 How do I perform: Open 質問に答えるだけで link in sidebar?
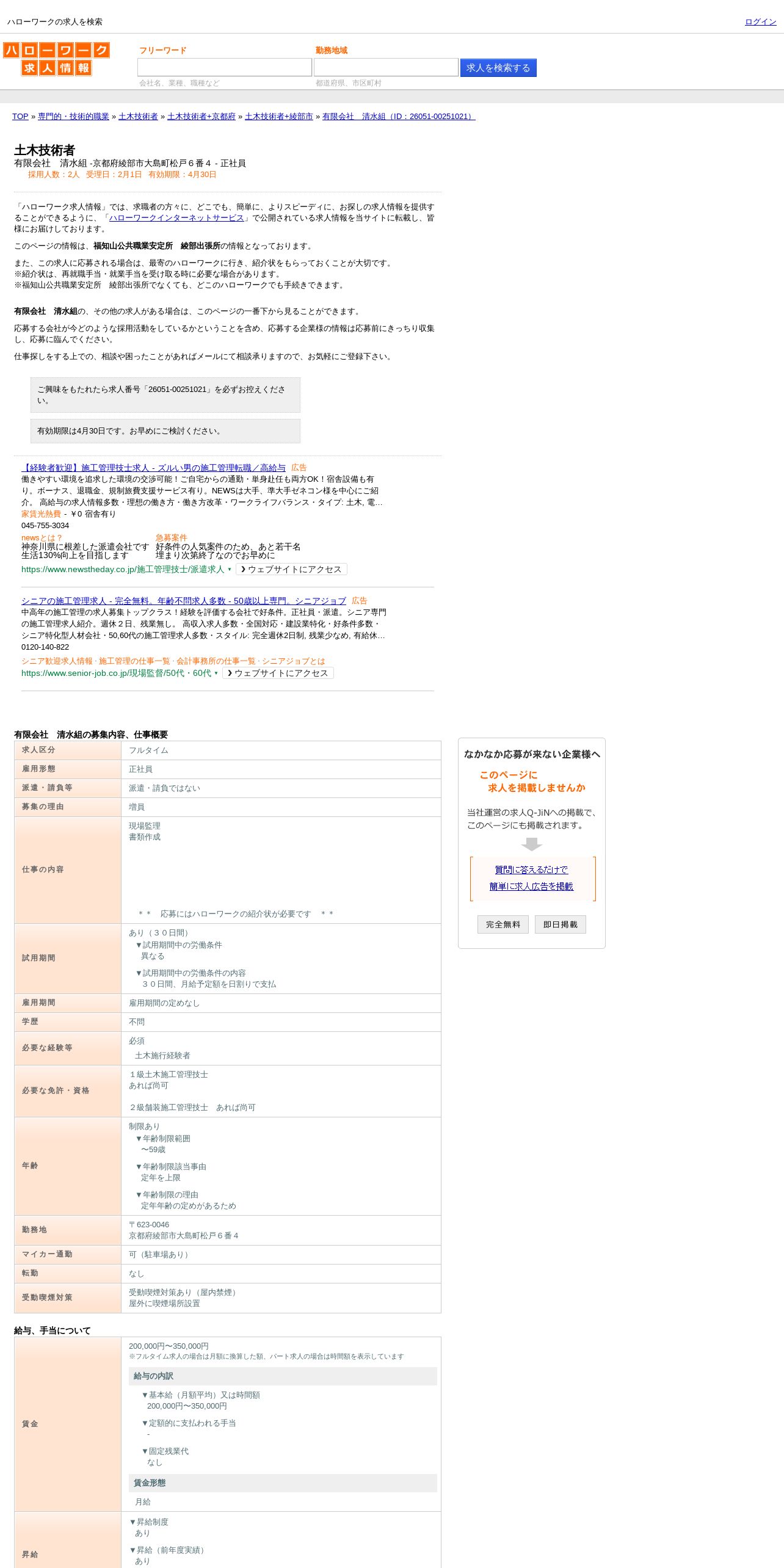point(531,870)
